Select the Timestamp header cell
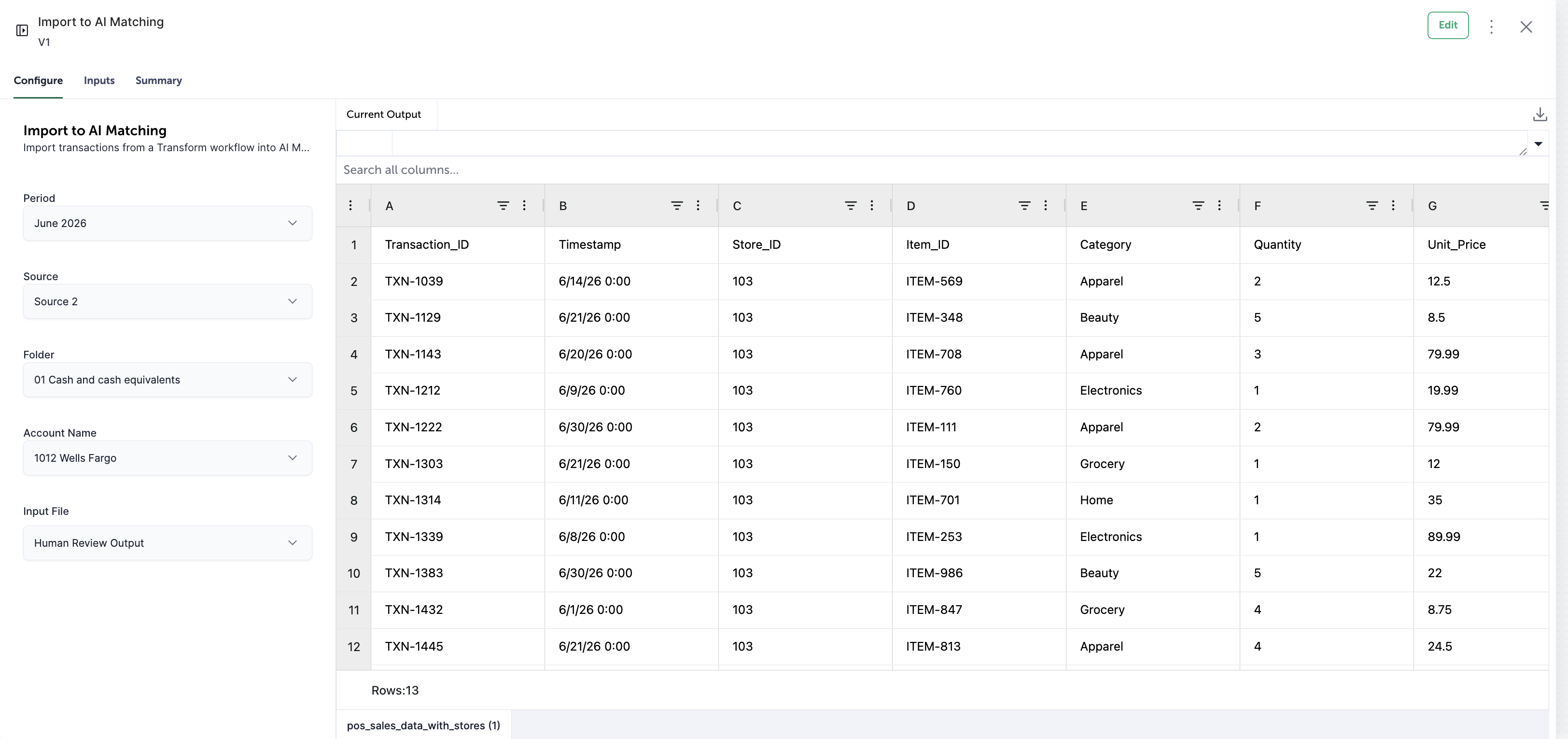Viewport: 1568px width, 739px height. click(631, 245)
